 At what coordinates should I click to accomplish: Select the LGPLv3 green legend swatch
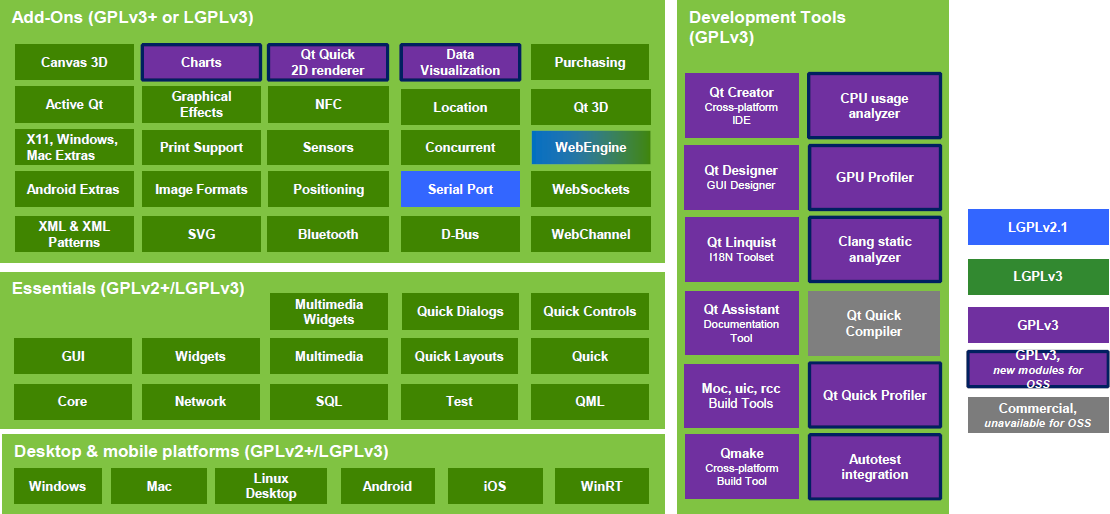click(x=1038, y=276)
